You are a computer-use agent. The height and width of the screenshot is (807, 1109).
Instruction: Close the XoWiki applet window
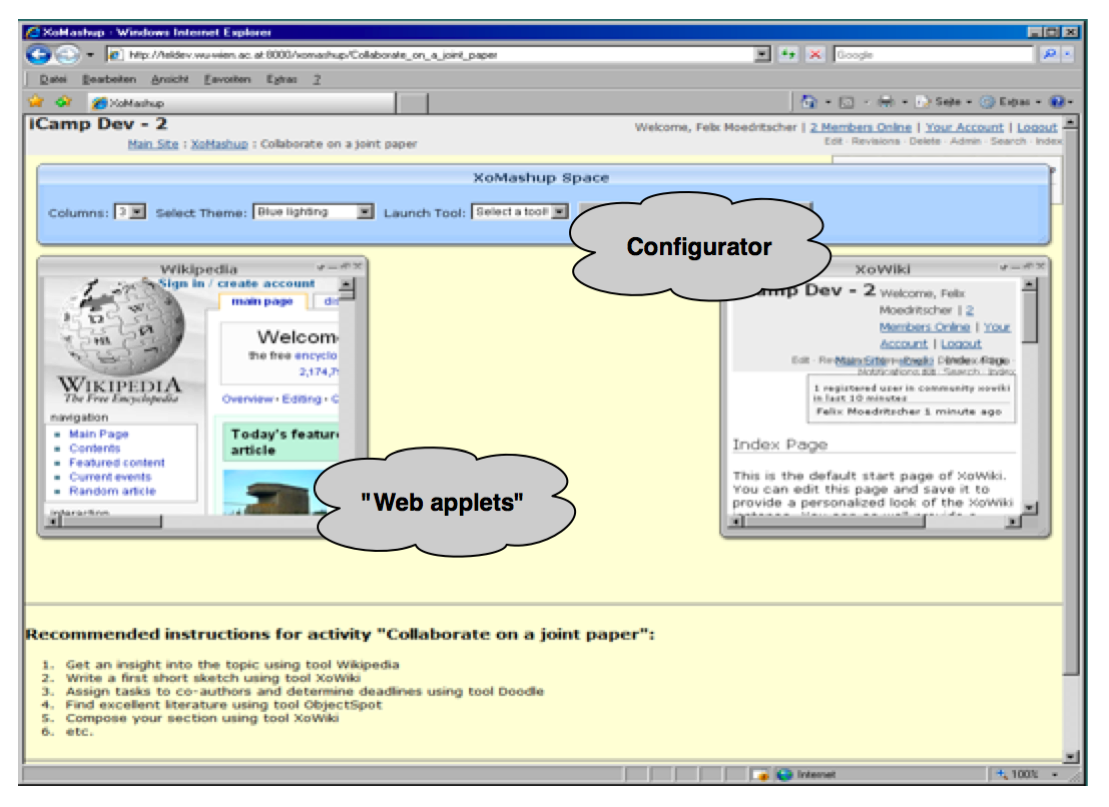click(1040, 267)
